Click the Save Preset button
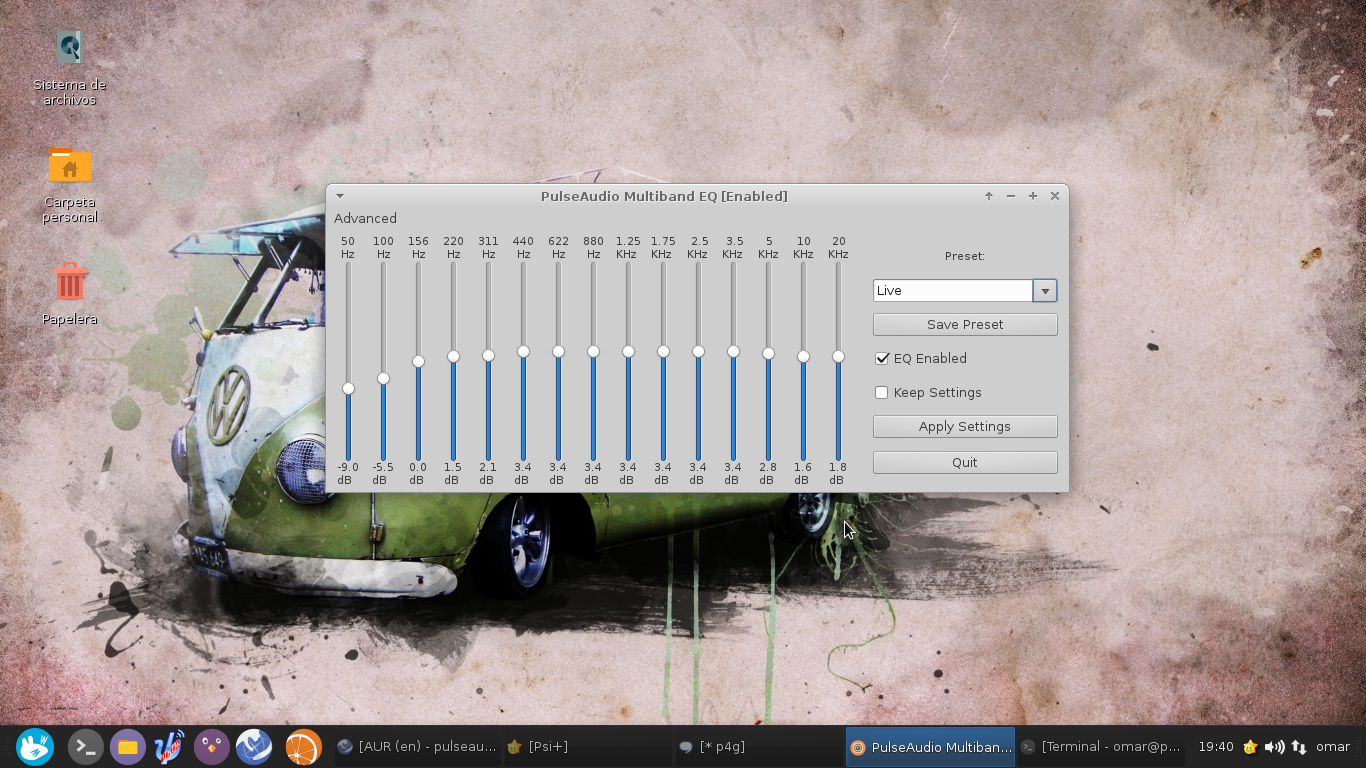Image resolution: width=1366 pixels, height=768 pixels. 965,325
